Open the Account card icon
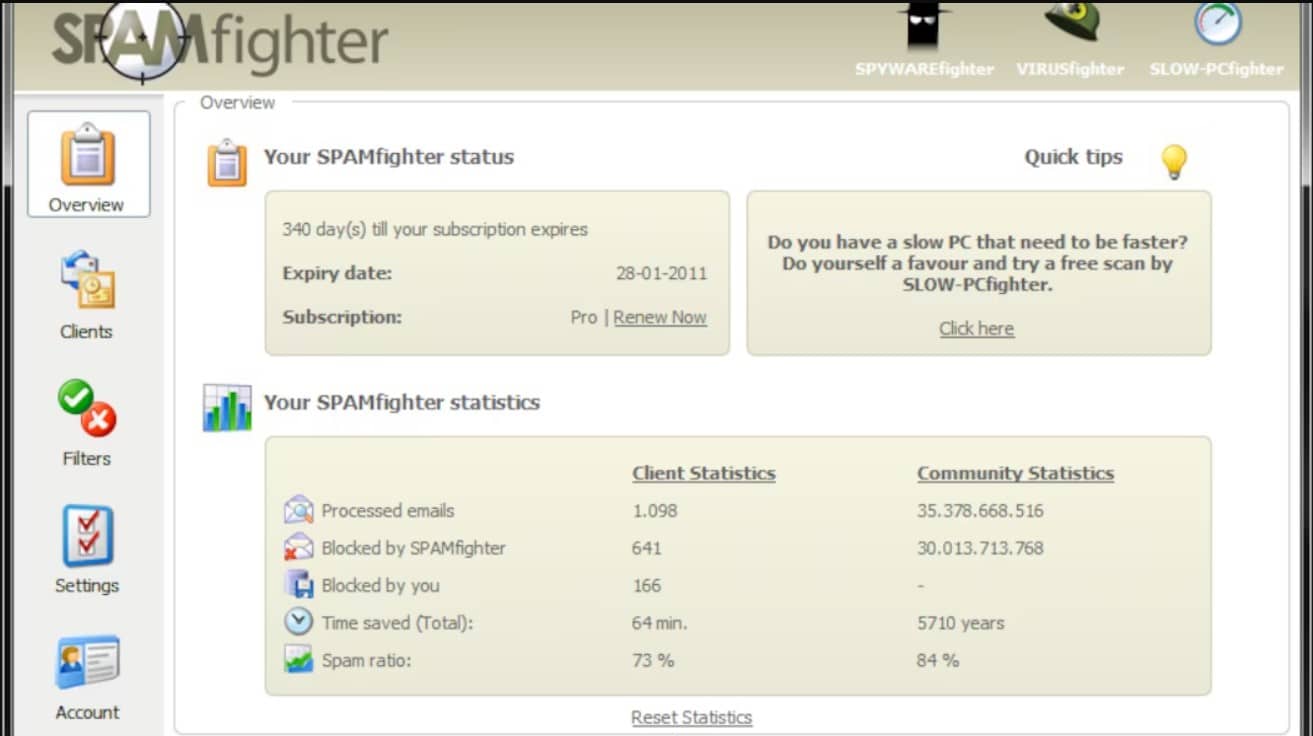 pos(88,663)
